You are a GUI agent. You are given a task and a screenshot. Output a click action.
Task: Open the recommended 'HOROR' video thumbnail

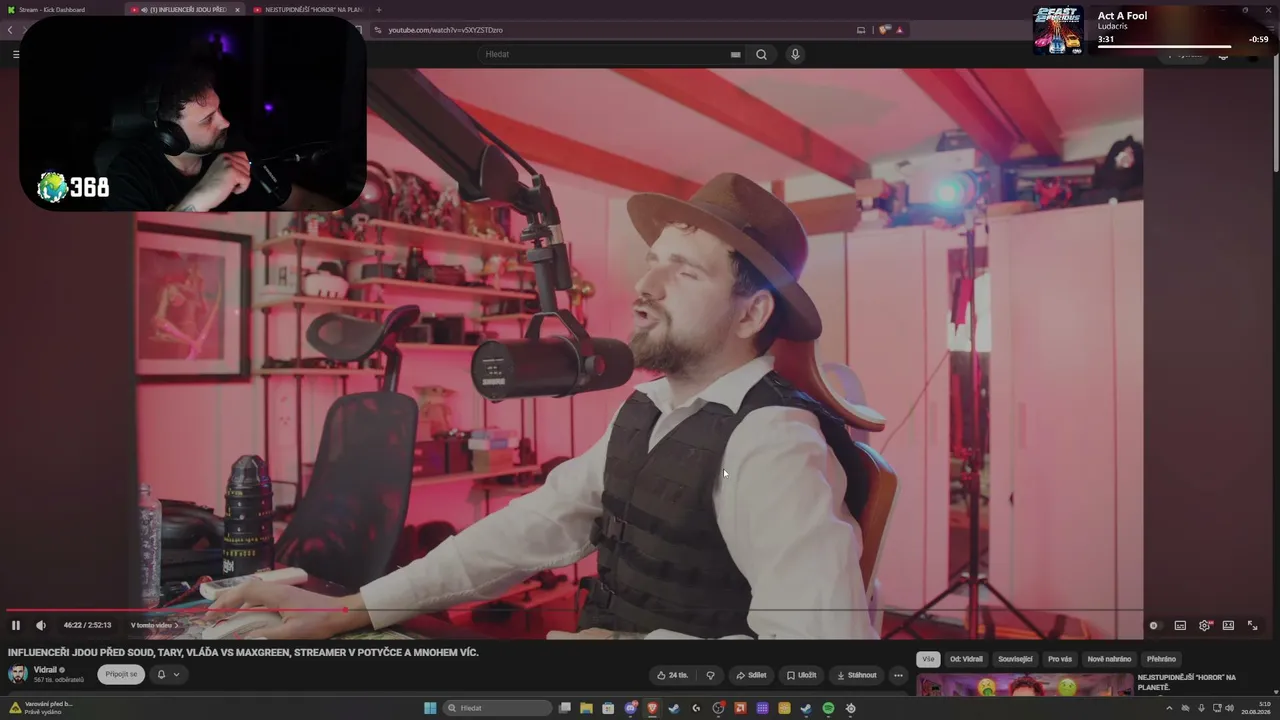click(1024, 685)
